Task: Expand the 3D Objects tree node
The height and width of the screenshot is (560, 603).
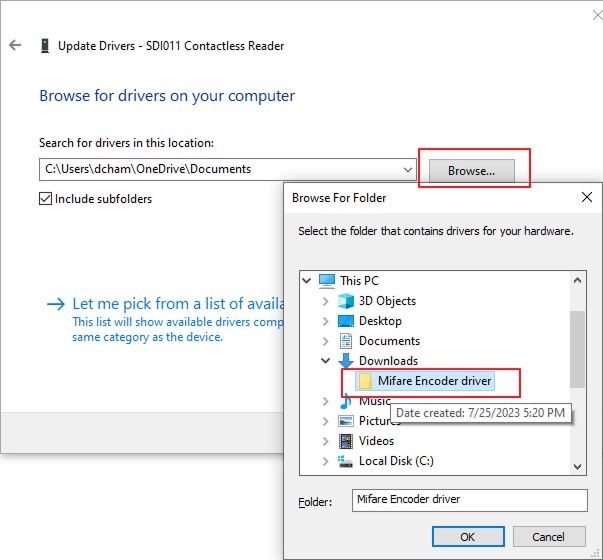Action: (325, 301)
